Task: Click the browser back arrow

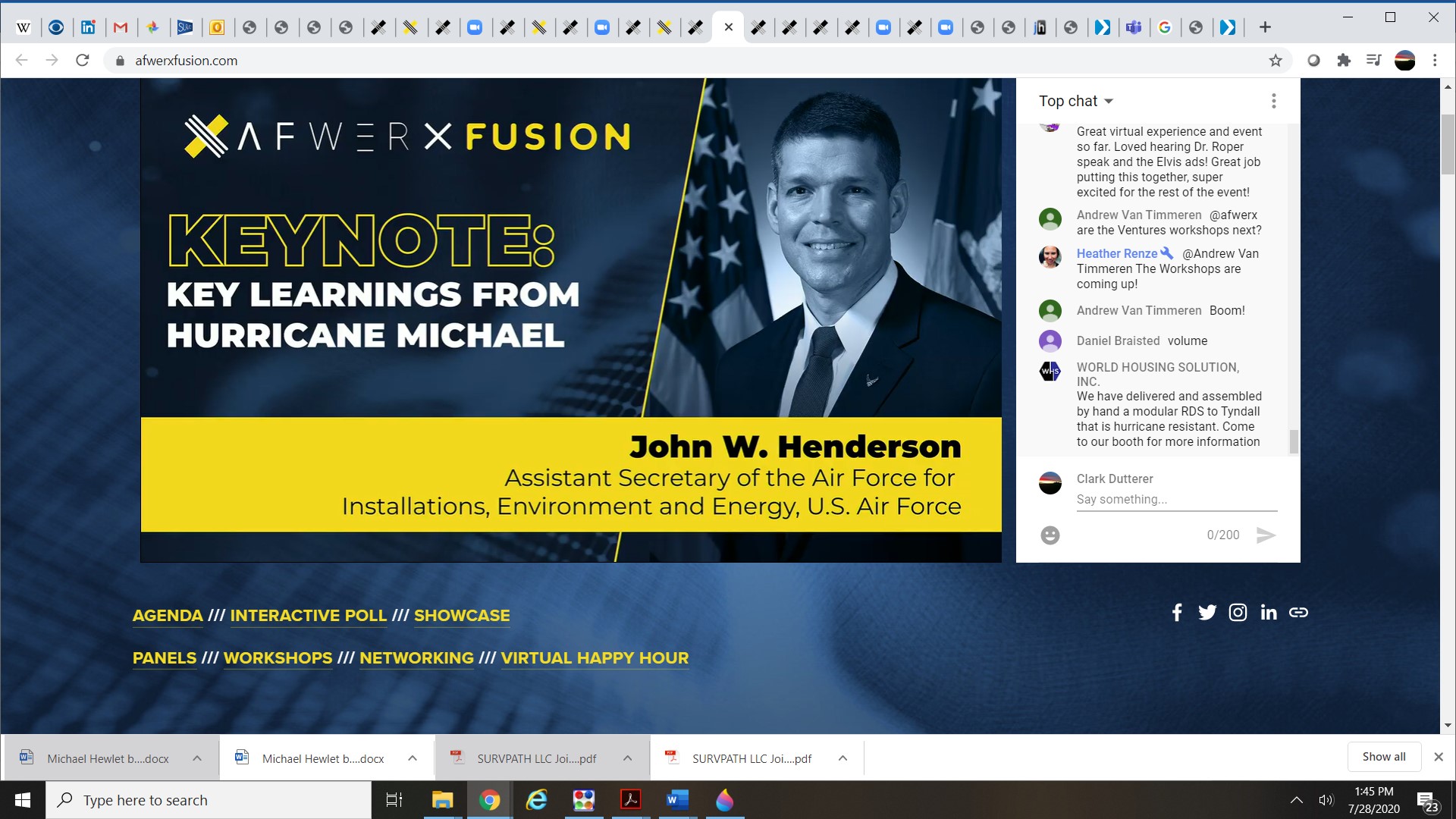Action: click(x=22, y=61)
